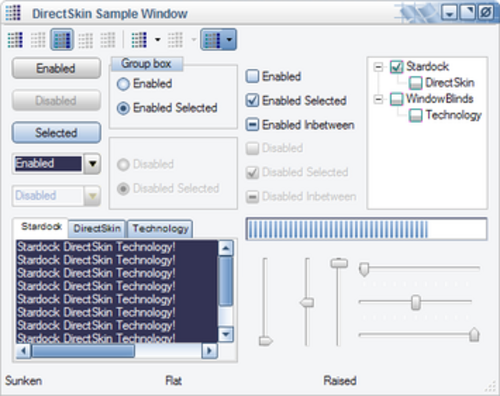This screenshot has width=500, height=396.
Task: Click the Disabled Inbetween checkbox
Action: (x=252, y=197)
